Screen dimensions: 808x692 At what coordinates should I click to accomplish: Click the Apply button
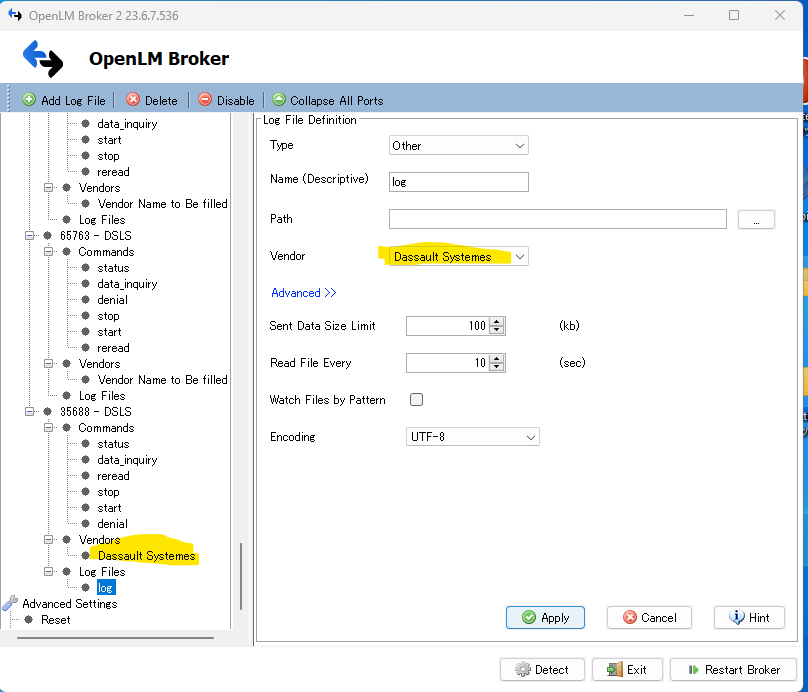545,617
